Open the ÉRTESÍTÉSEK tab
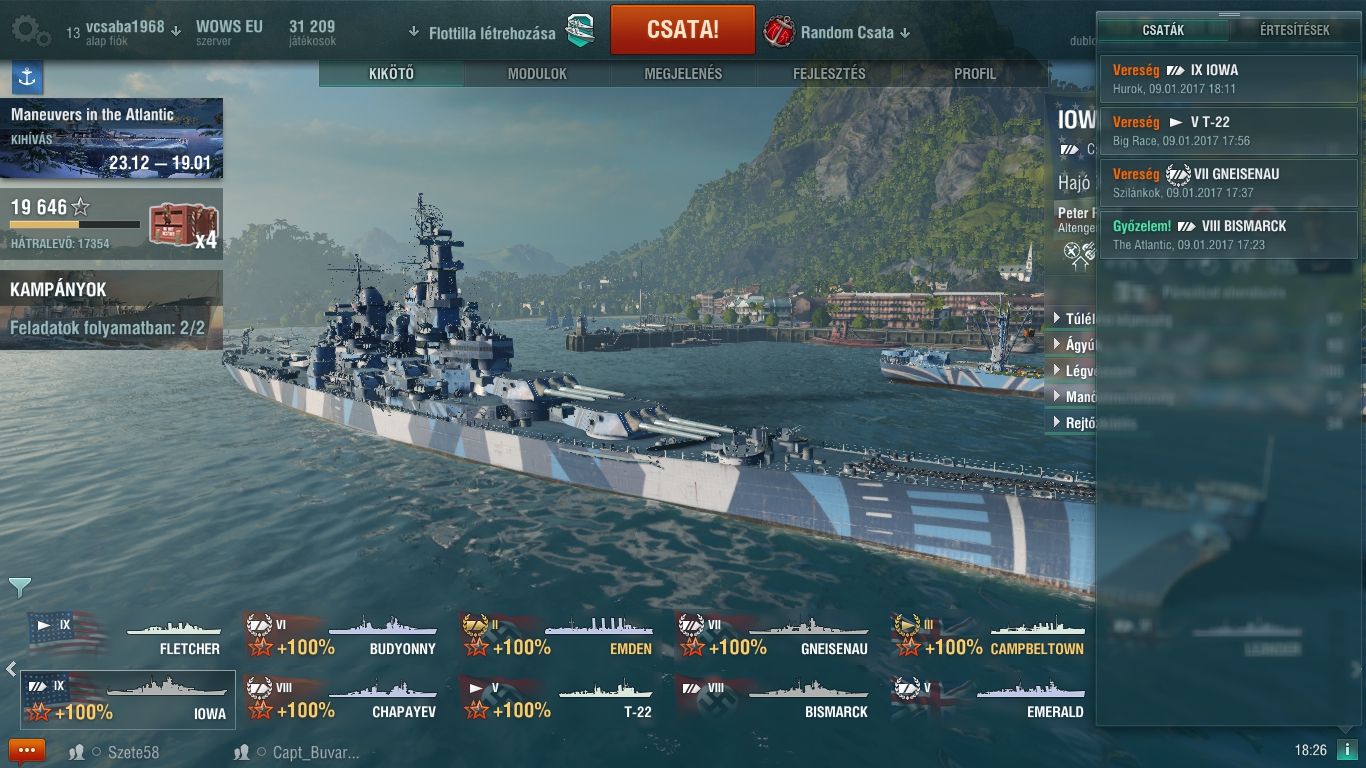Screen dimensions: 1366x768 1294,30
